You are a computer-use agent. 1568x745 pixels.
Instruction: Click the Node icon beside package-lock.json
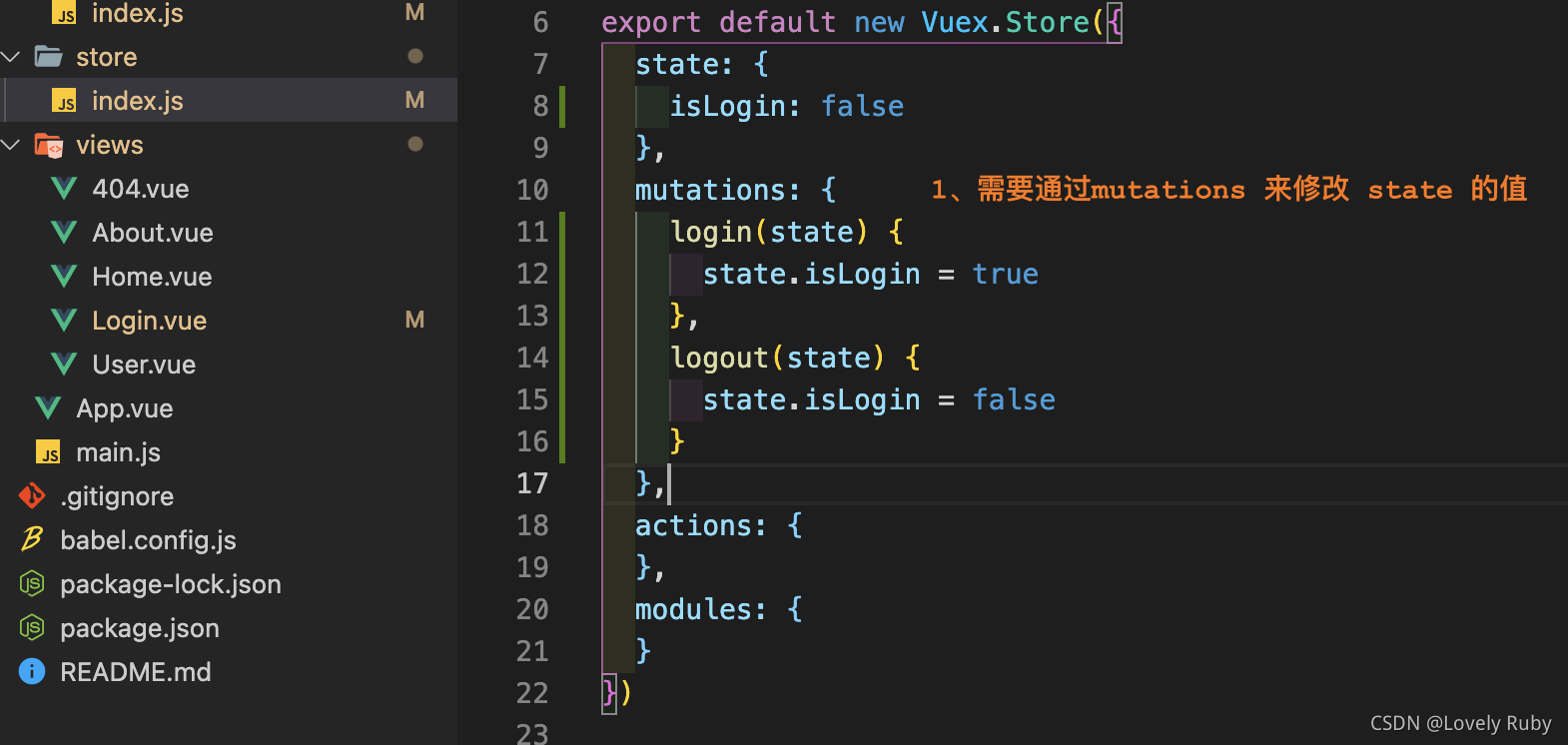[32, 583]
